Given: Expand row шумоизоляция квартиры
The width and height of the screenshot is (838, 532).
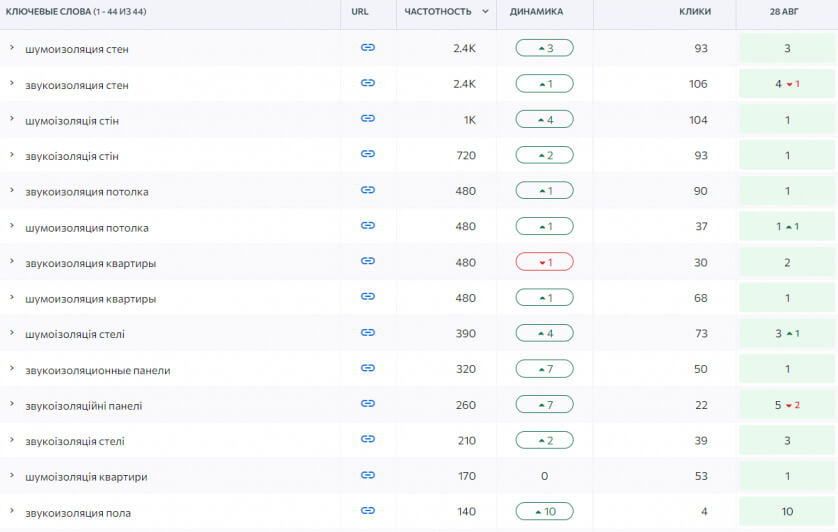Looking at the screenshot, I should (11, 297).
